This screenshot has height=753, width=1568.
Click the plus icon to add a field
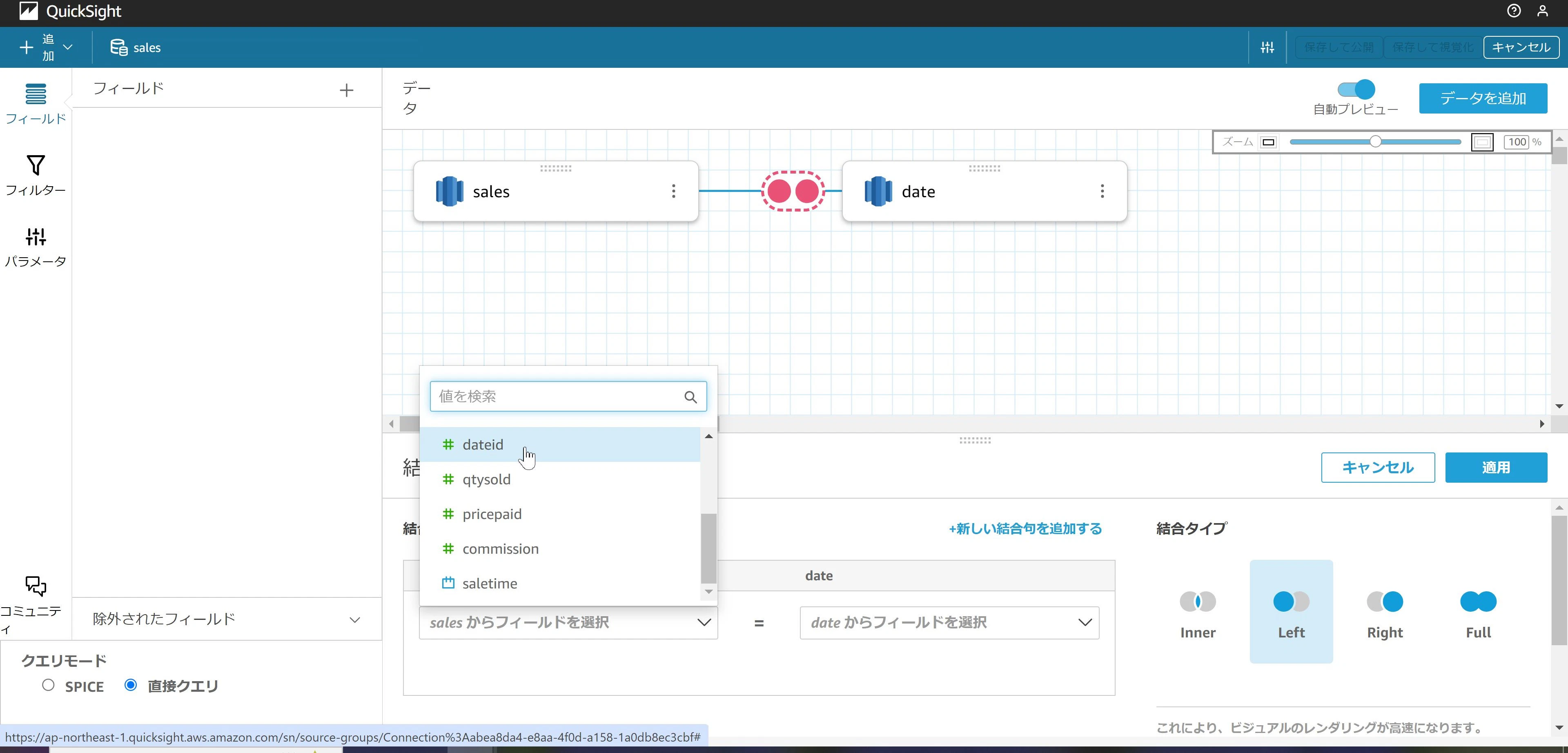[346, 90]
